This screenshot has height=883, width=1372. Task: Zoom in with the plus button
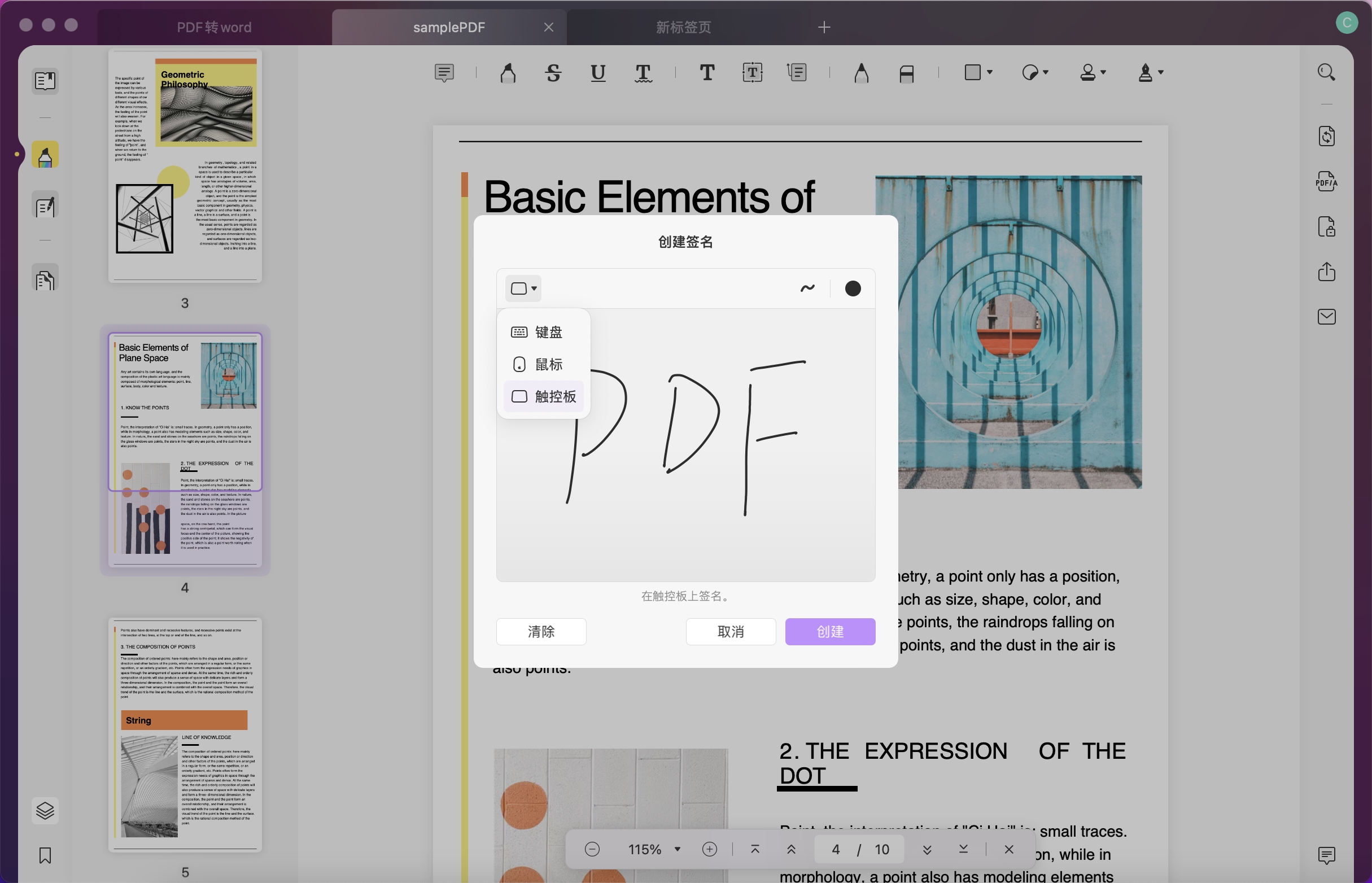710,849
